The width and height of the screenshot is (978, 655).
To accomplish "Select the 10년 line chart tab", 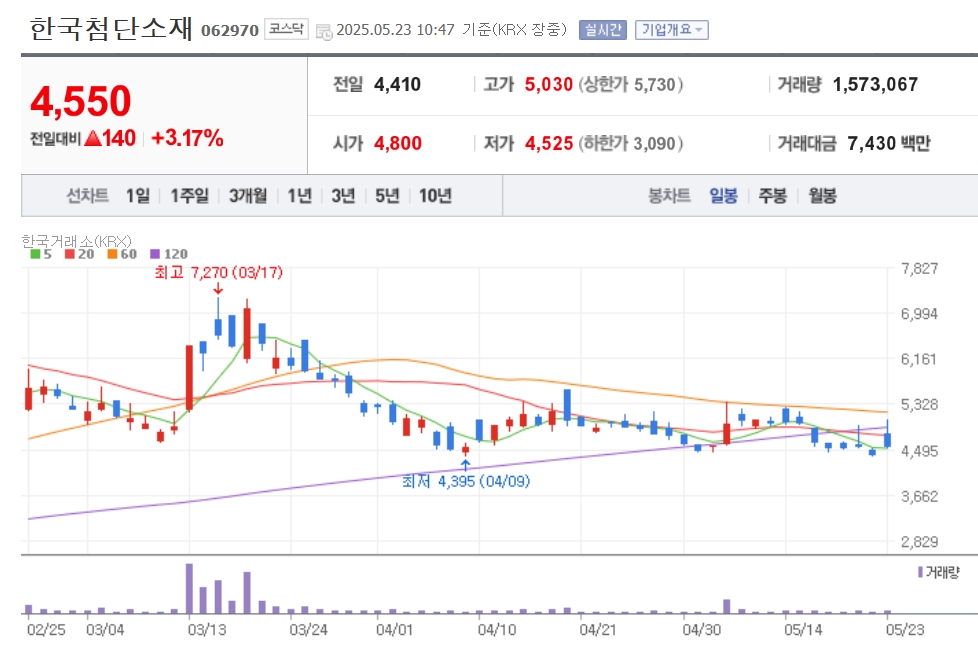I will (x=435, y=196).
